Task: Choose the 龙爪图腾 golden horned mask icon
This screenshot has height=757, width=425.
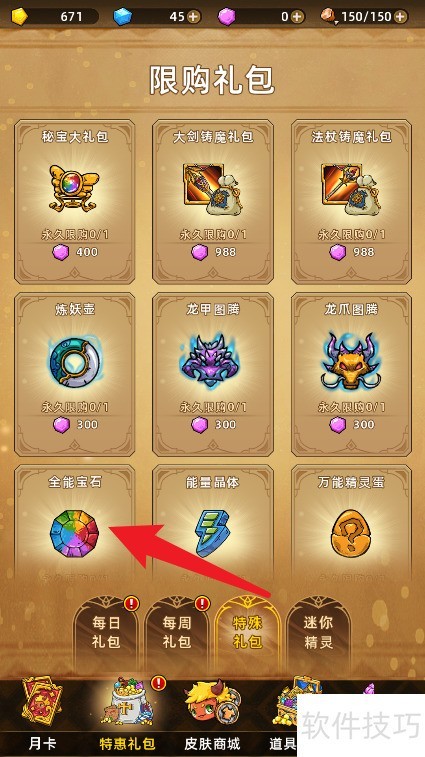Action: pyautogui.click(x=351, y=361)
